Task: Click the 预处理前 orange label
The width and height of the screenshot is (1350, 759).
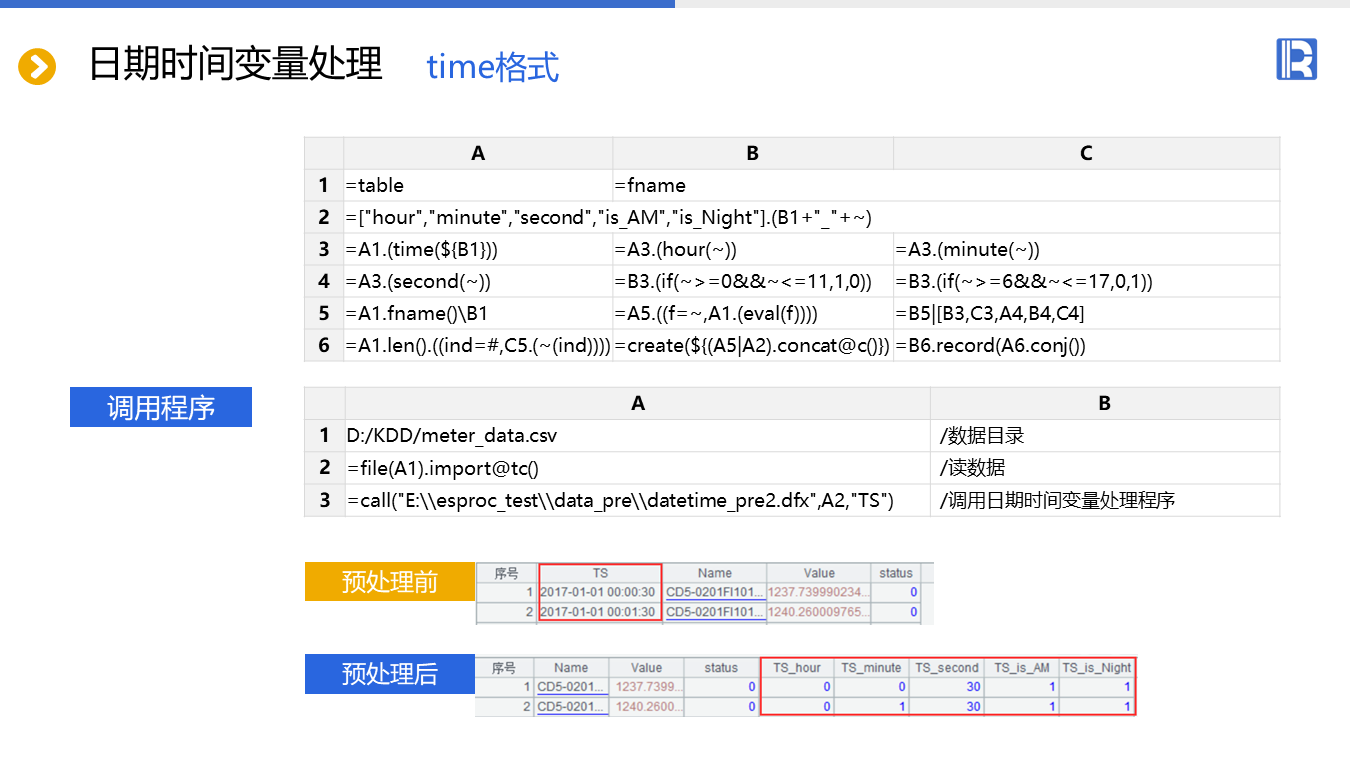Action: pyautogui.click(x=390, y=582)
